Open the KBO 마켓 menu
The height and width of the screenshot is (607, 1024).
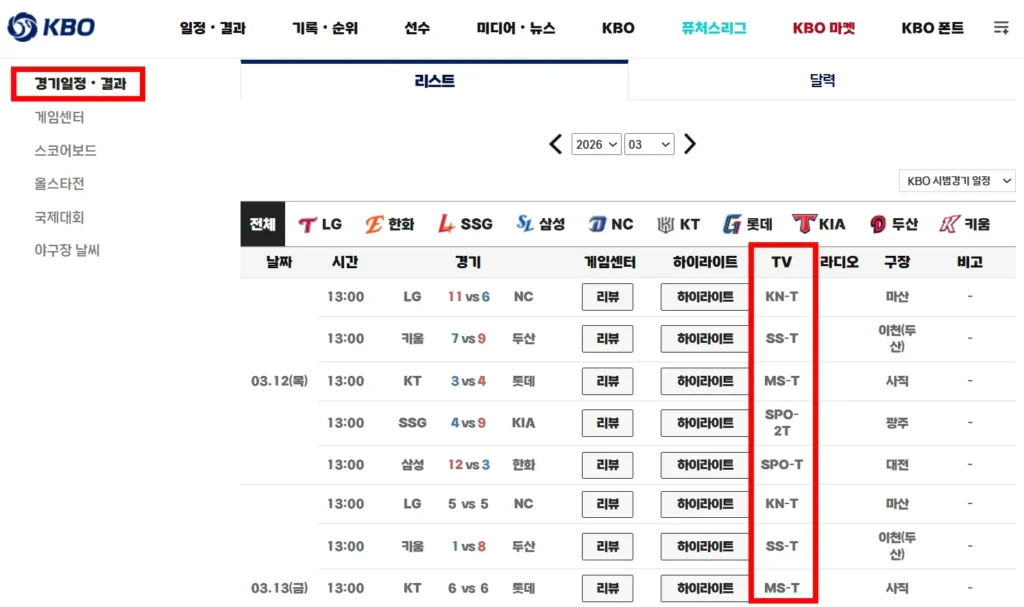click(x=824, y=28)
